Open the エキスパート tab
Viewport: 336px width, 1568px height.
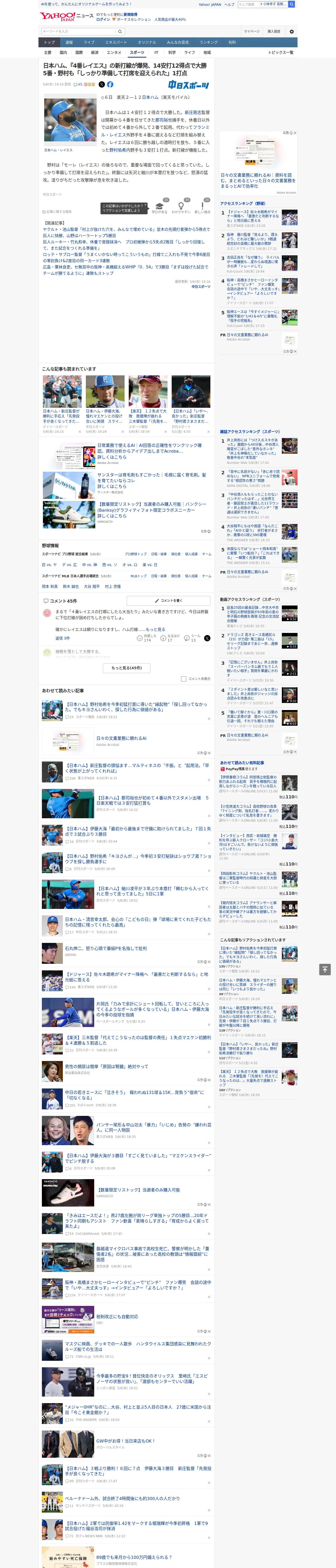[x=116, y=43]
